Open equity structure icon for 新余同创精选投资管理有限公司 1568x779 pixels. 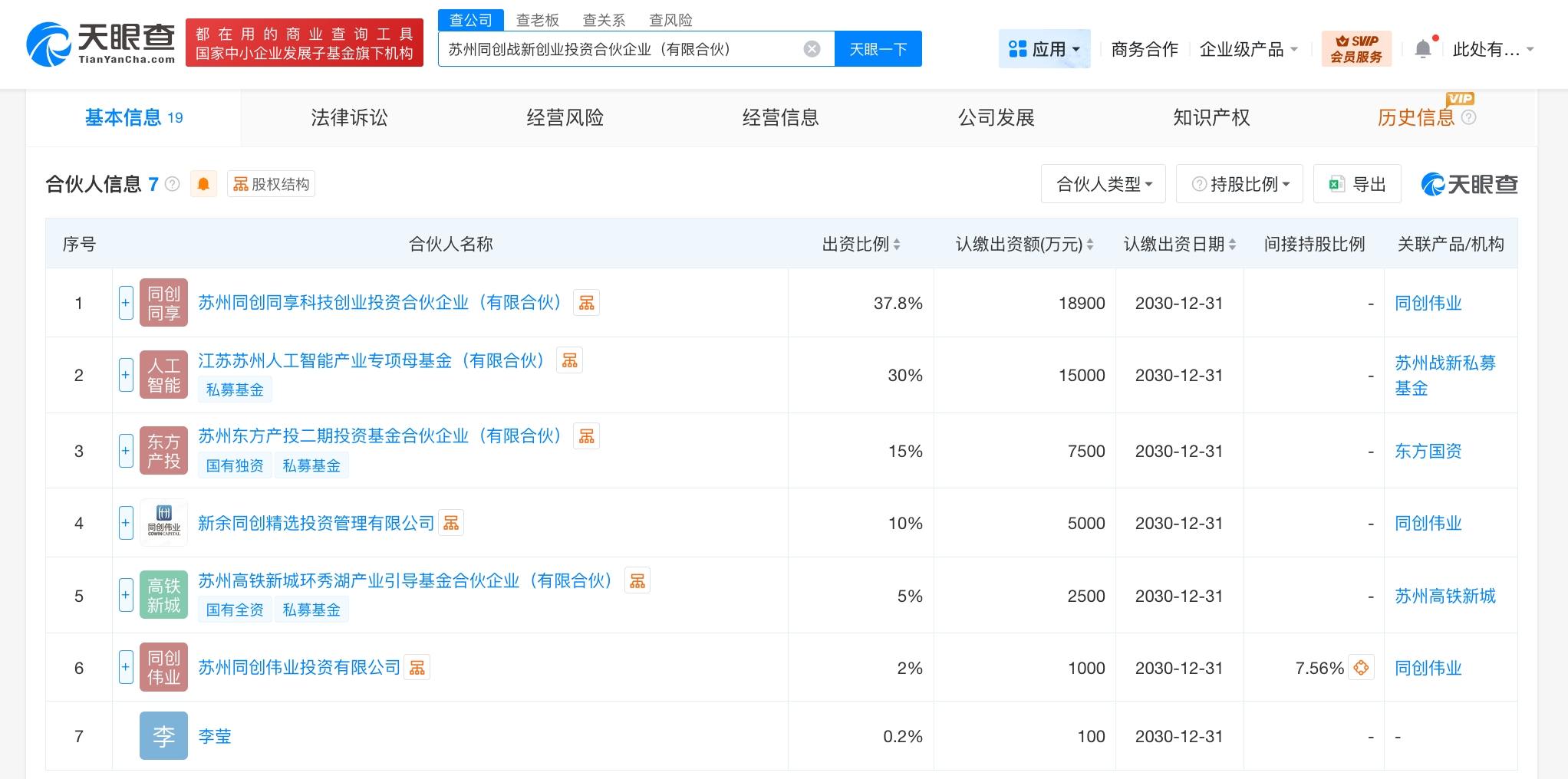(x=451, y=523)
